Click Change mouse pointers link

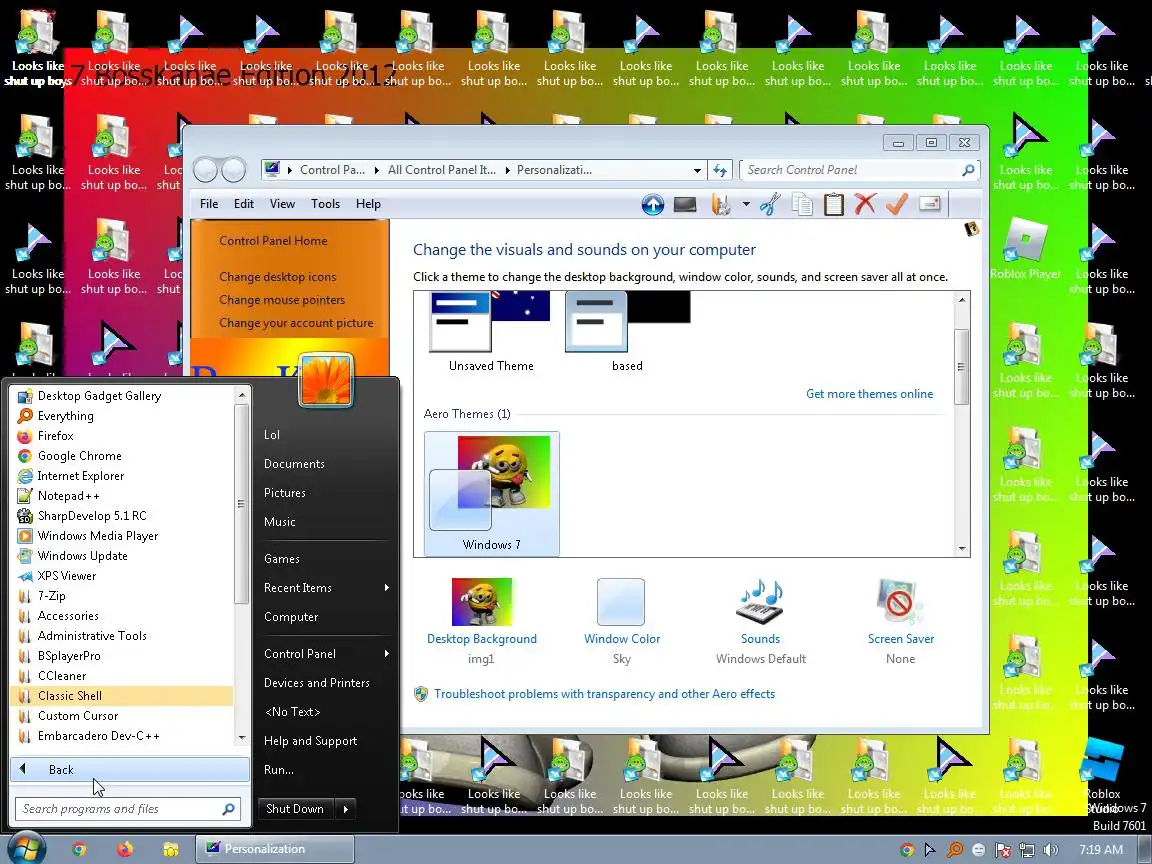click(x=282, y=300)
